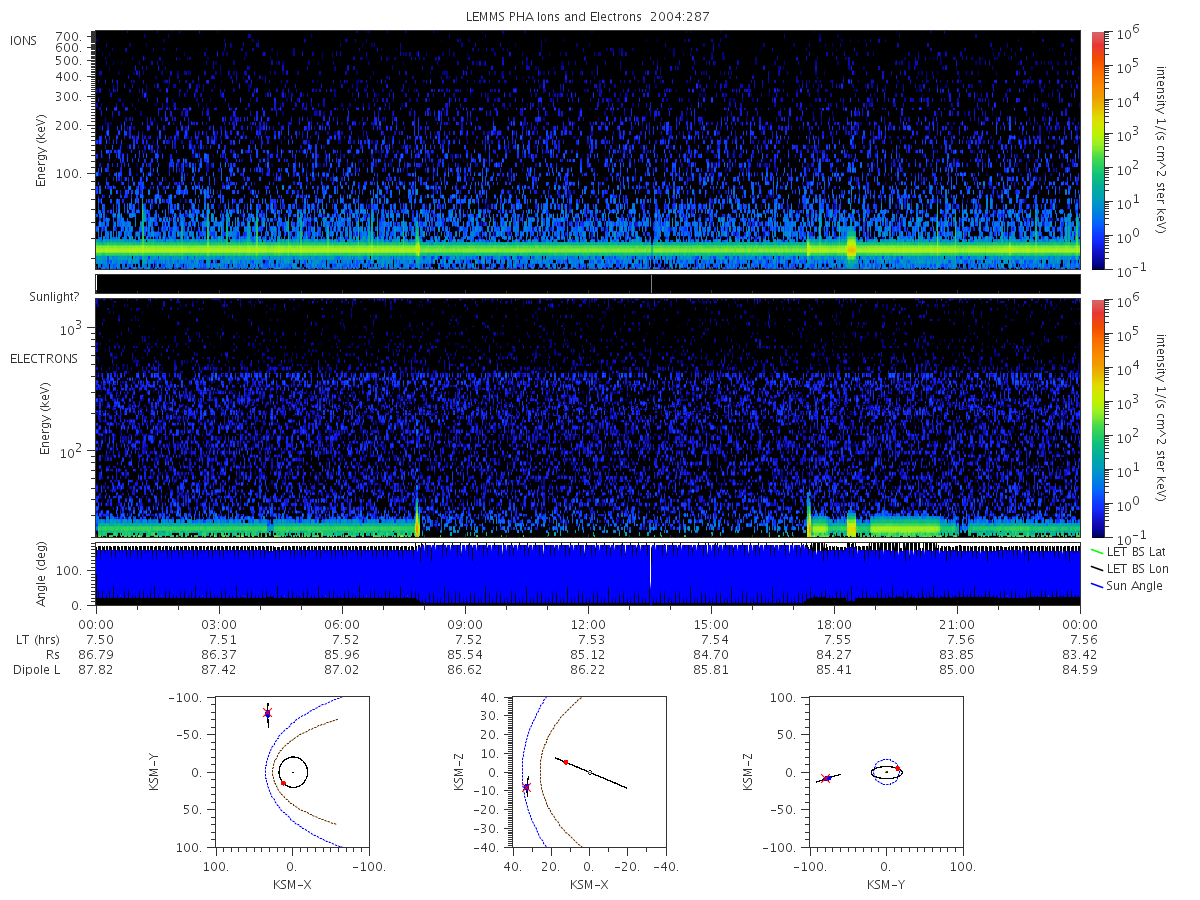This screenshot has height=900, width=1200.
Task: Click the 06:00 time axis tick label
Action: pos(342,624)
